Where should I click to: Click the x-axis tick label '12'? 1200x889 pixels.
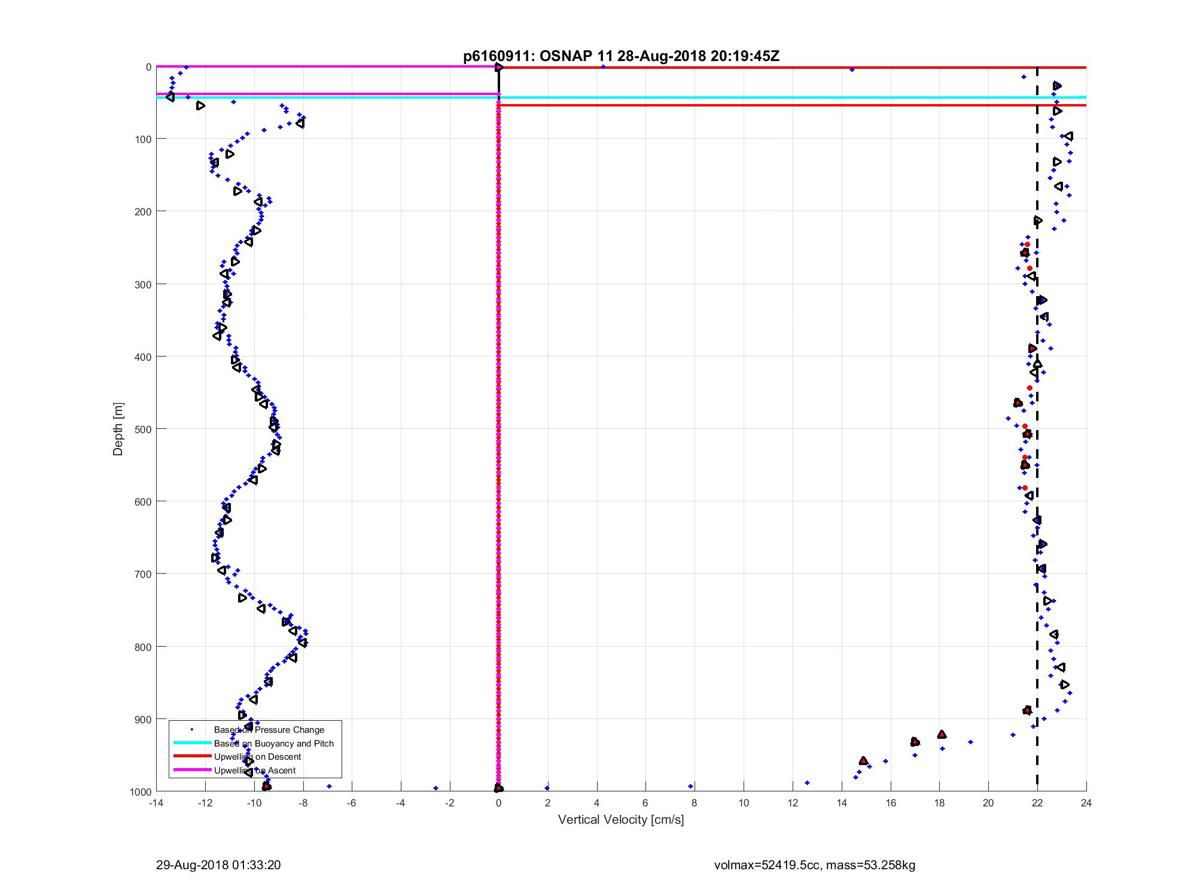tap(792, 803)
